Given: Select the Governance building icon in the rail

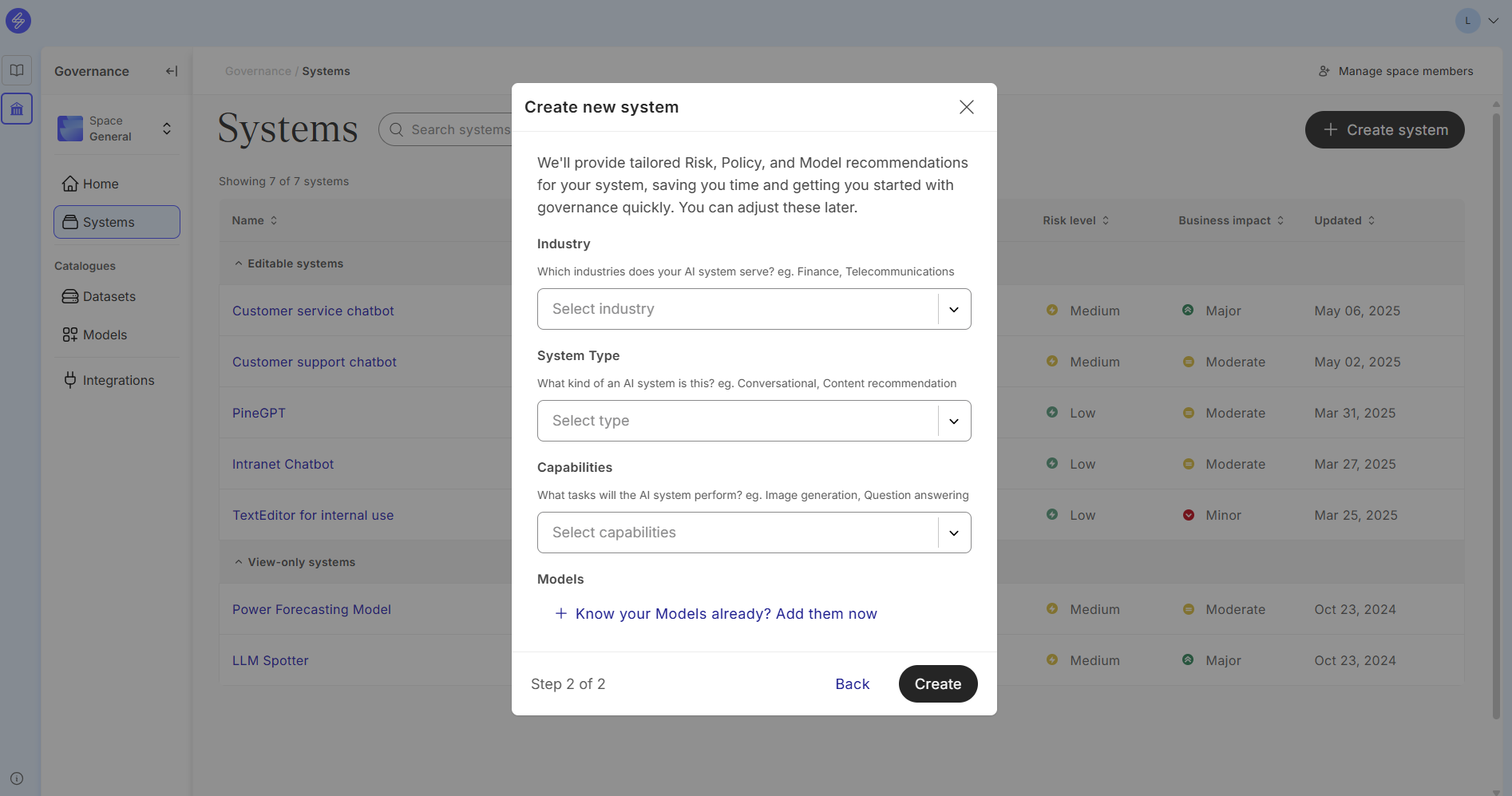Looking at the screenshot, I should click(17, 109).
